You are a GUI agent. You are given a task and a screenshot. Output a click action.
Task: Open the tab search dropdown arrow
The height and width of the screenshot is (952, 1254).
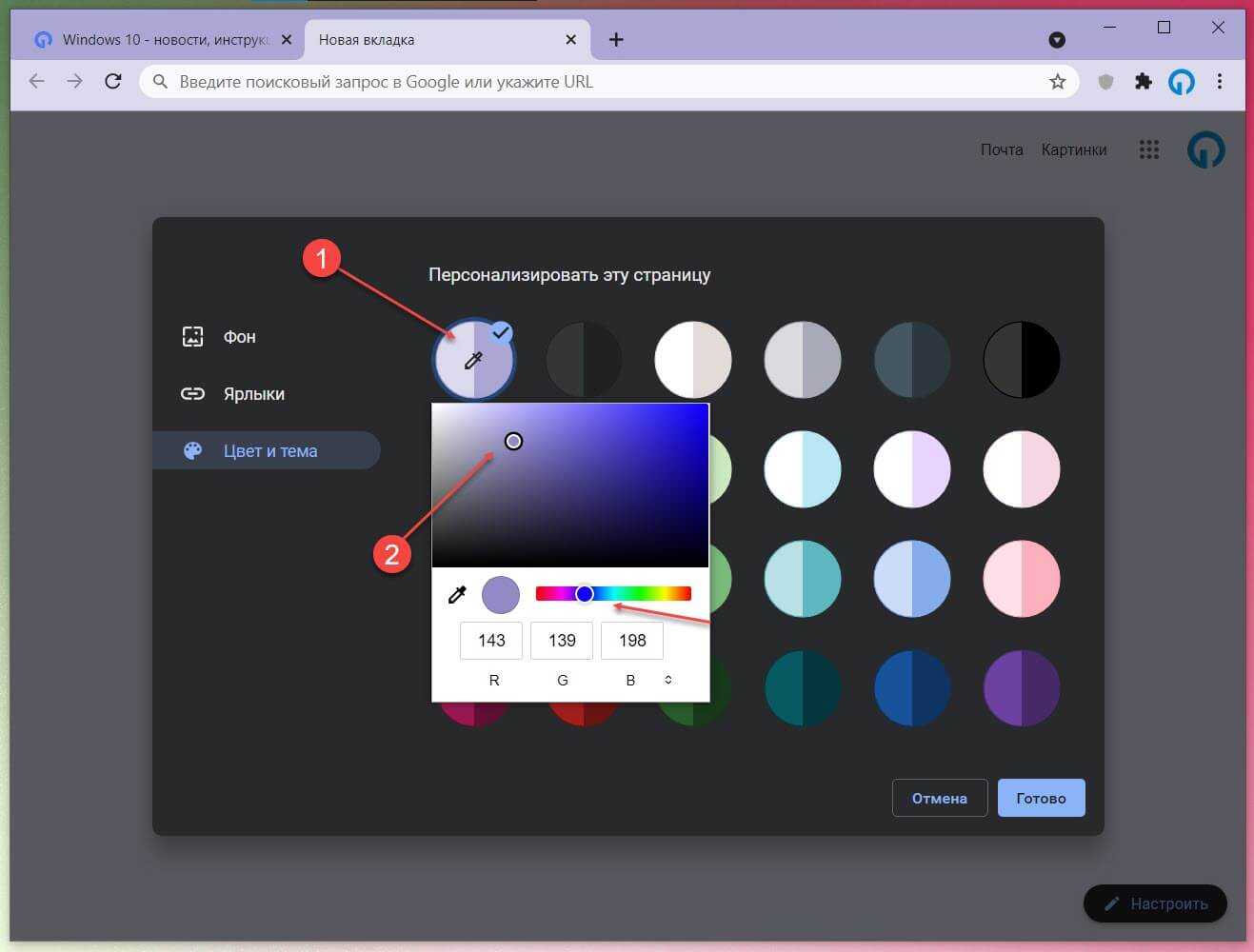1057,40
